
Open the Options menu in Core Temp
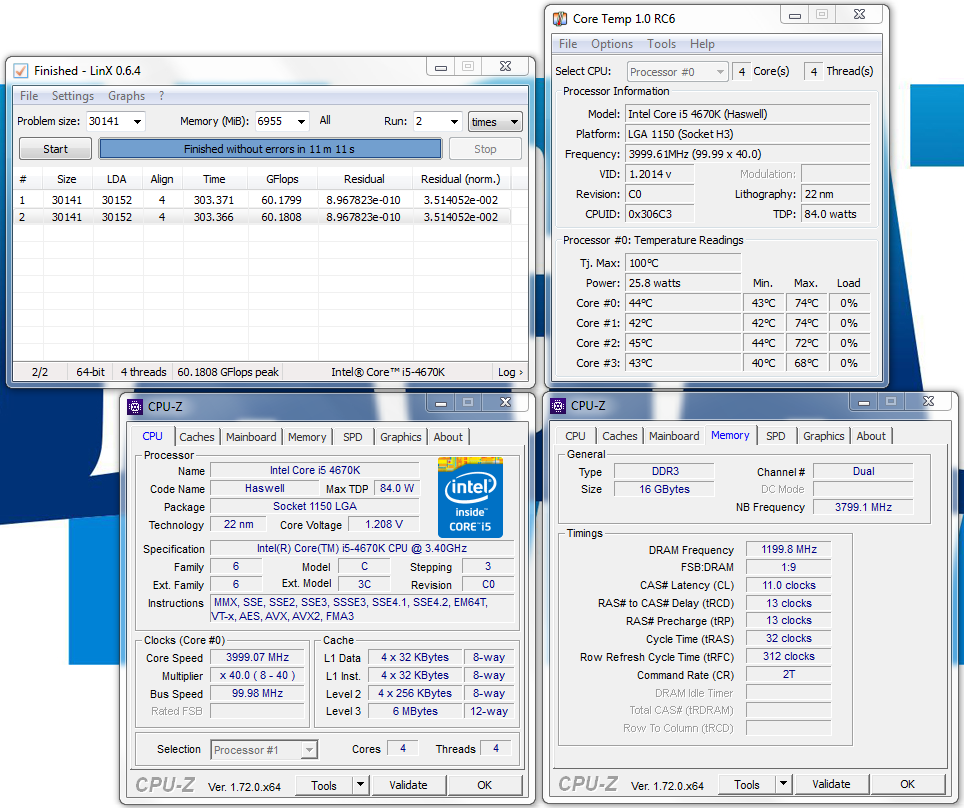611,44
